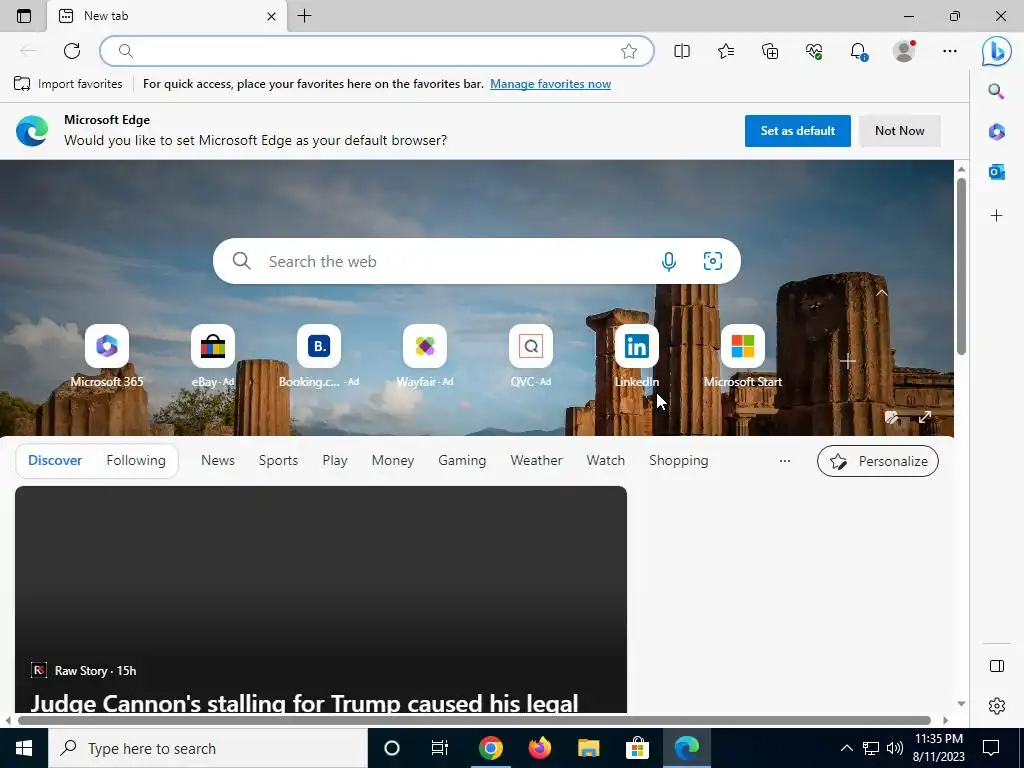
Task: Click taskbar Type here to search
Action: point(208,748)
